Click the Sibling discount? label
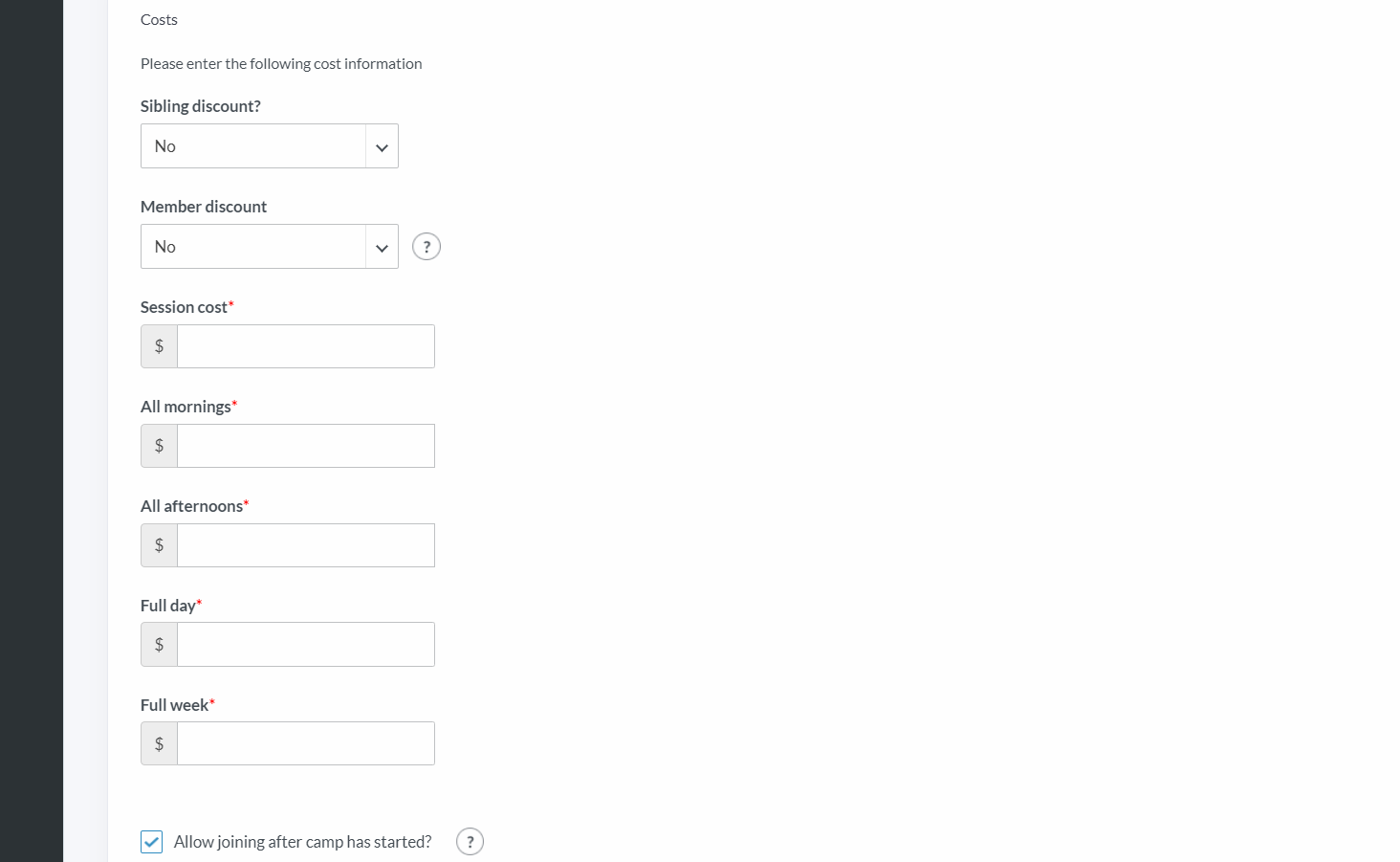Image resolution: width=1400 pixels, height=862 pixels. 201,106
